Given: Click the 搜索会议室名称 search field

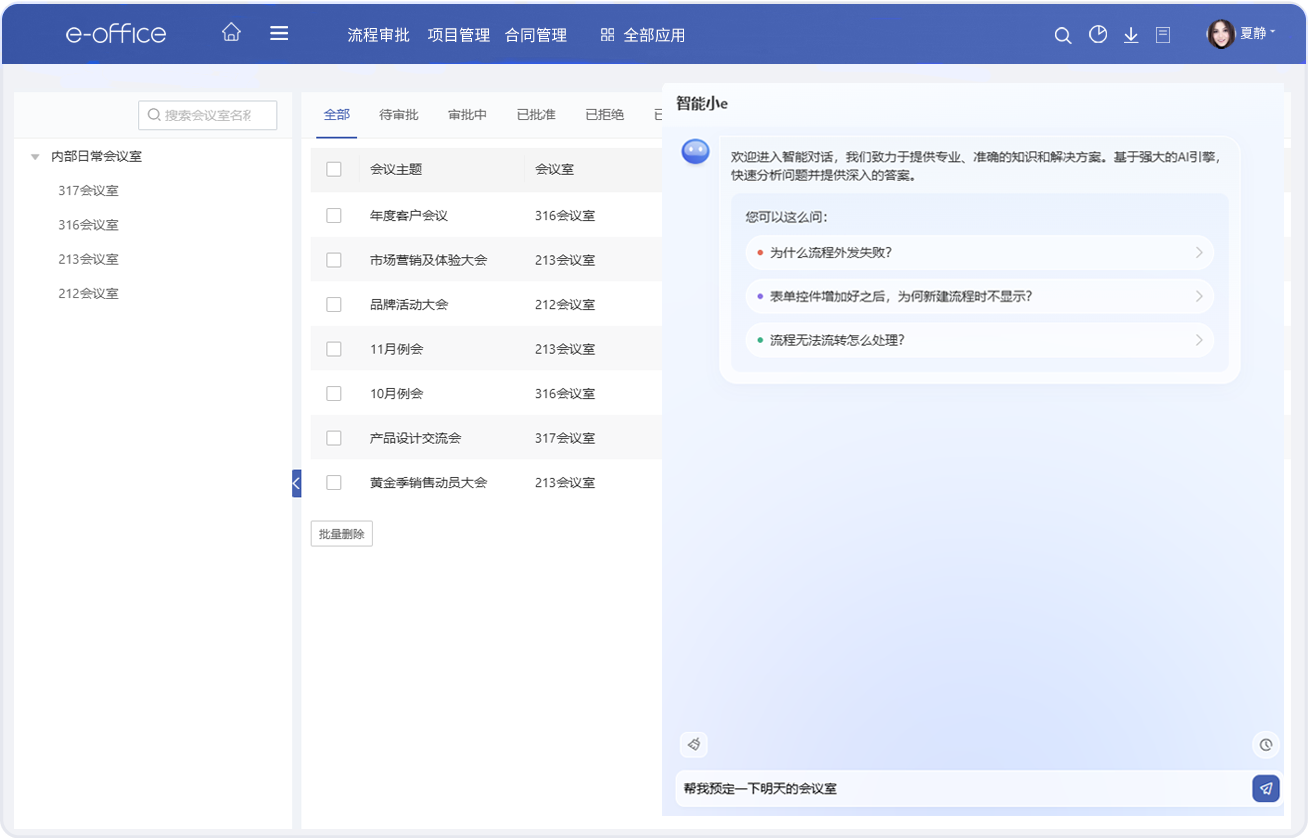Looking at the screenshot, I should click(x=207, y=115).
